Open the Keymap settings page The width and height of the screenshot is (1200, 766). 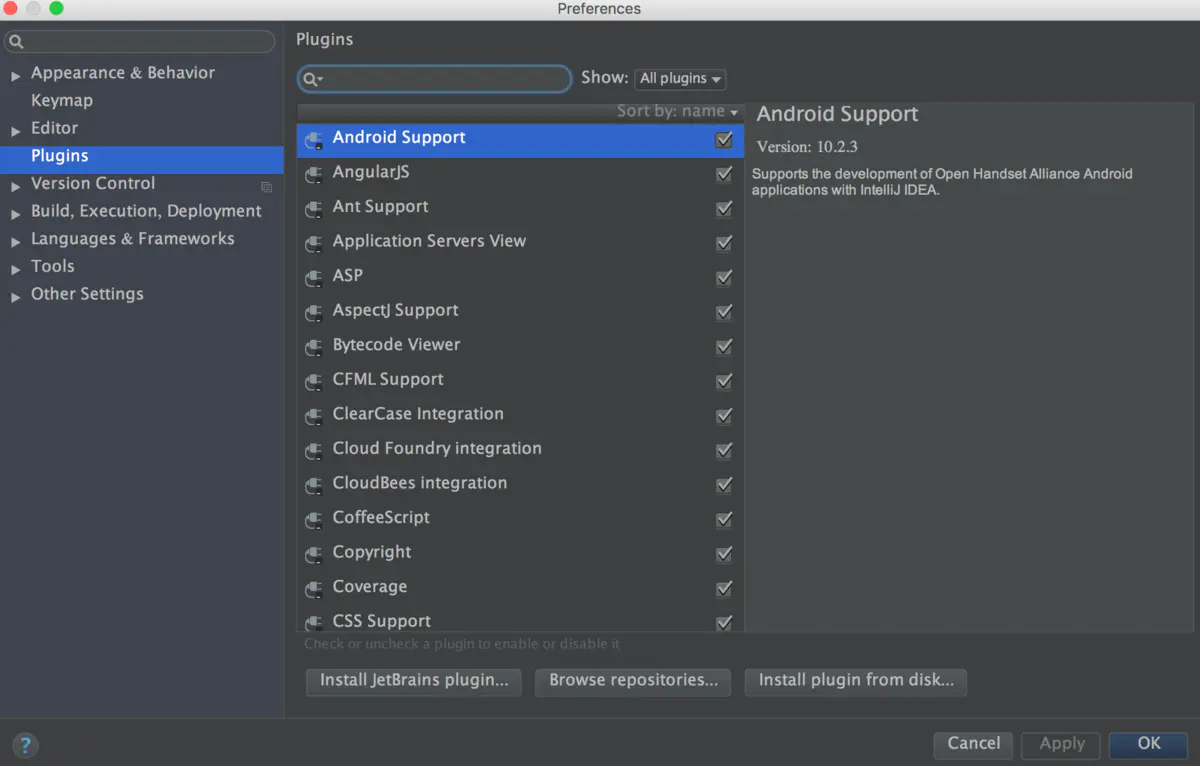pyautogui.click(x=62, y=101)
